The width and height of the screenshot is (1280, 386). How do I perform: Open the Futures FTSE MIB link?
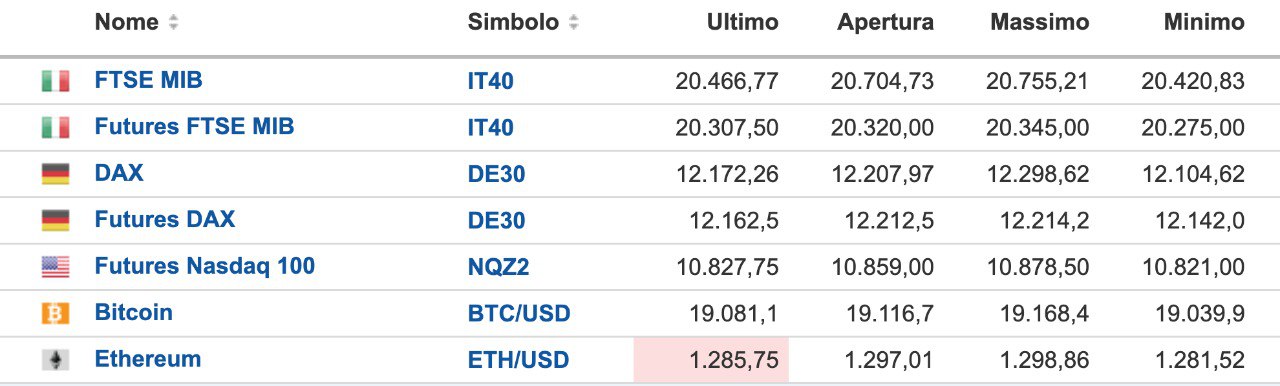(194, 127)
